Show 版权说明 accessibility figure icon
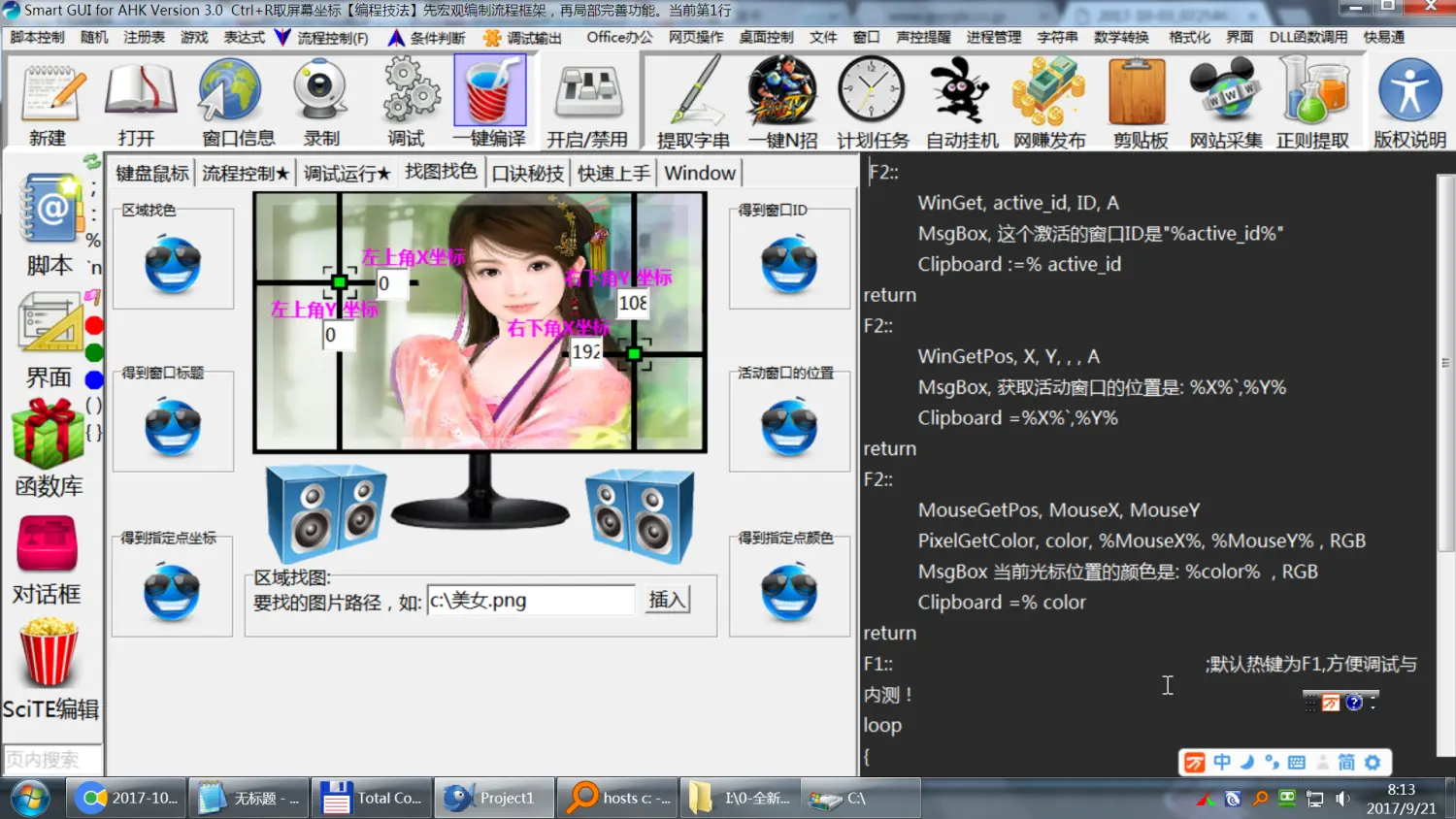The height and width of the screenshot is (819, 1456). (1409, 92)
